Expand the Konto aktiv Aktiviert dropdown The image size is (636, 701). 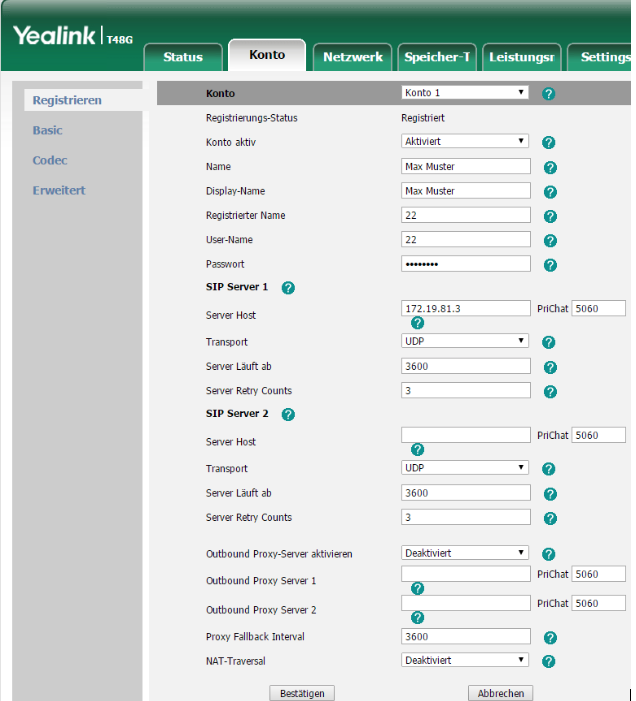tap(464, 141)
